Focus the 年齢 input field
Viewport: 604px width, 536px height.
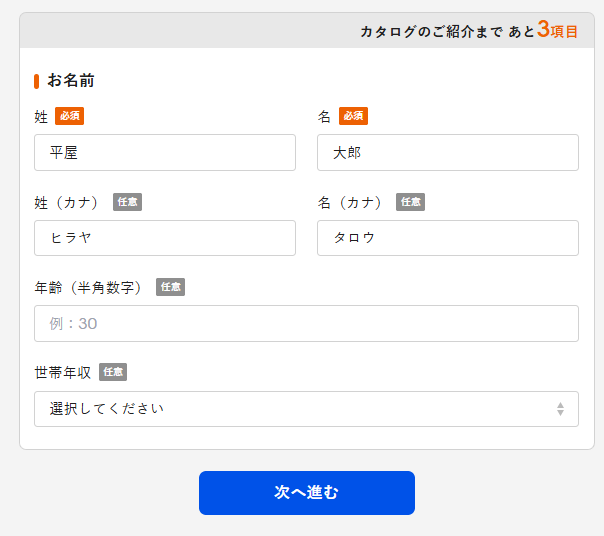(306, 324)
